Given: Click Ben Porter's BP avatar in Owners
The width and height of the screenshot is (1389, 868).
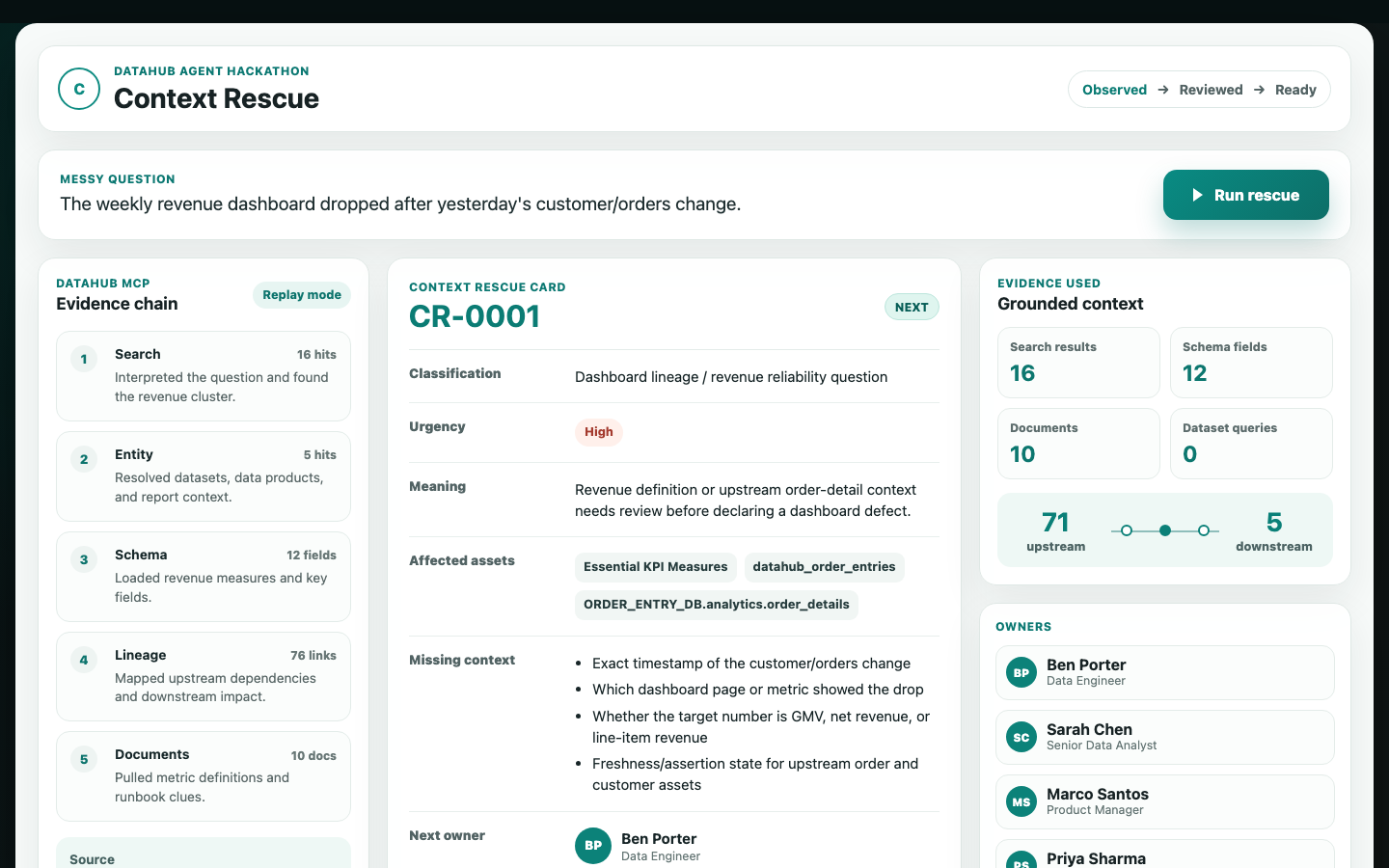Looking at the screenshot, I should point(1021,672).
